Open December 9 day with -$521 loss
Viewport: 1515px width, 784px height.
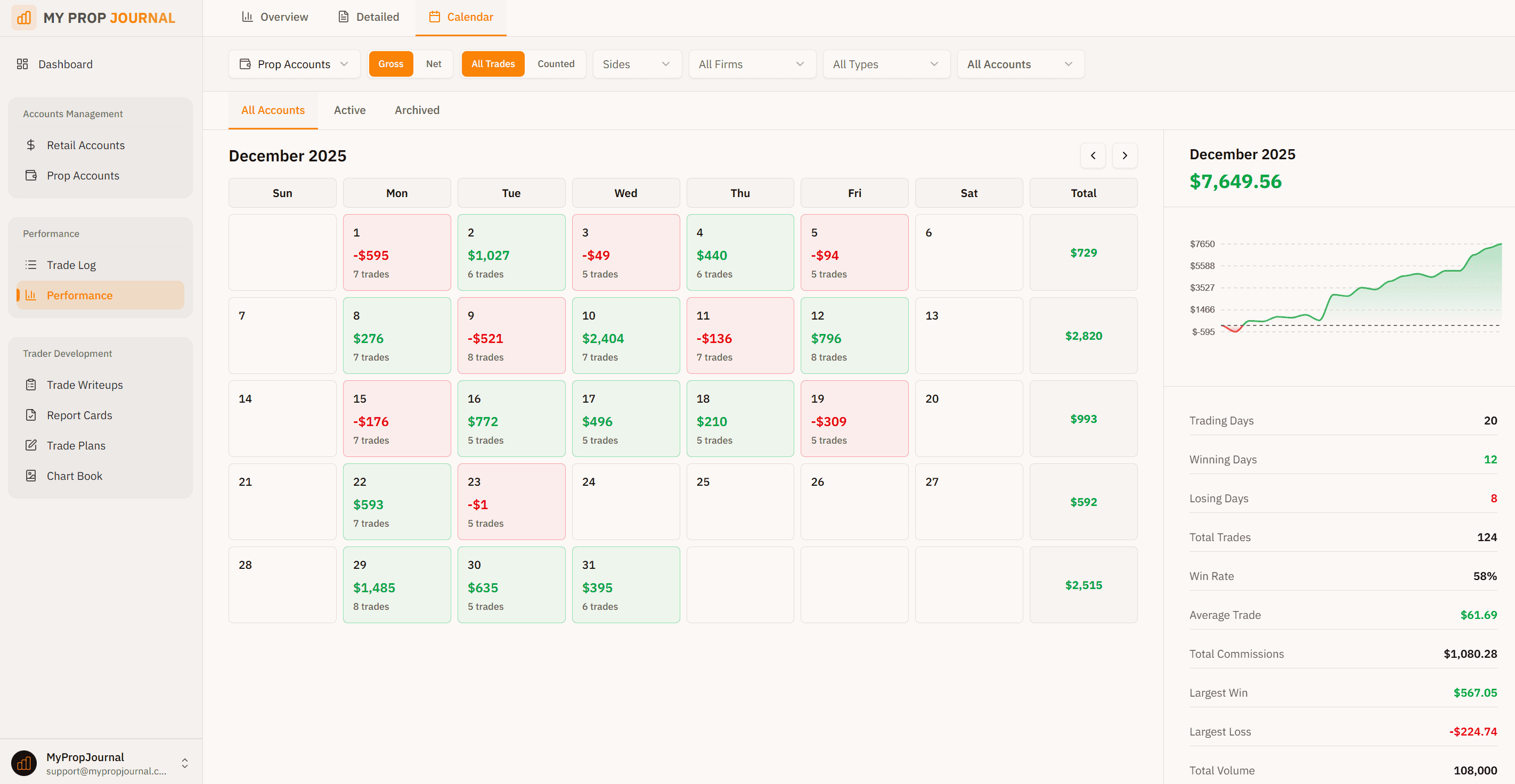pos(511,335)
